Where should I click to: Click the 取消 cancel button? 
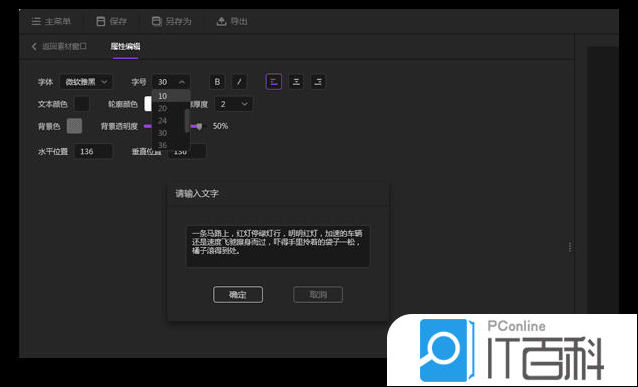318,295
